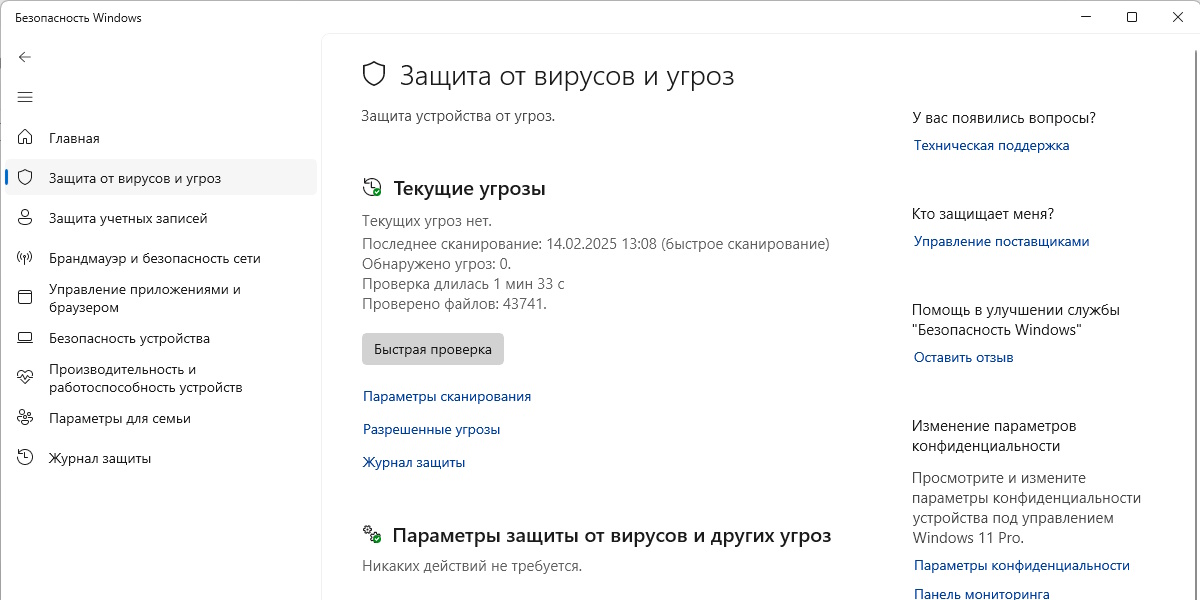This screenshot has height=600, width=1200.
Task: Follow the Техническая поддержка link
Action: click(x=991, y=145)
